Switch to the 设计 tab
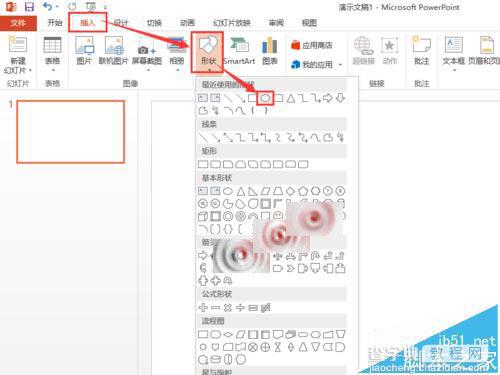This screenshot has height=375, width=500. pyautogui.click(x=121, y=23)
